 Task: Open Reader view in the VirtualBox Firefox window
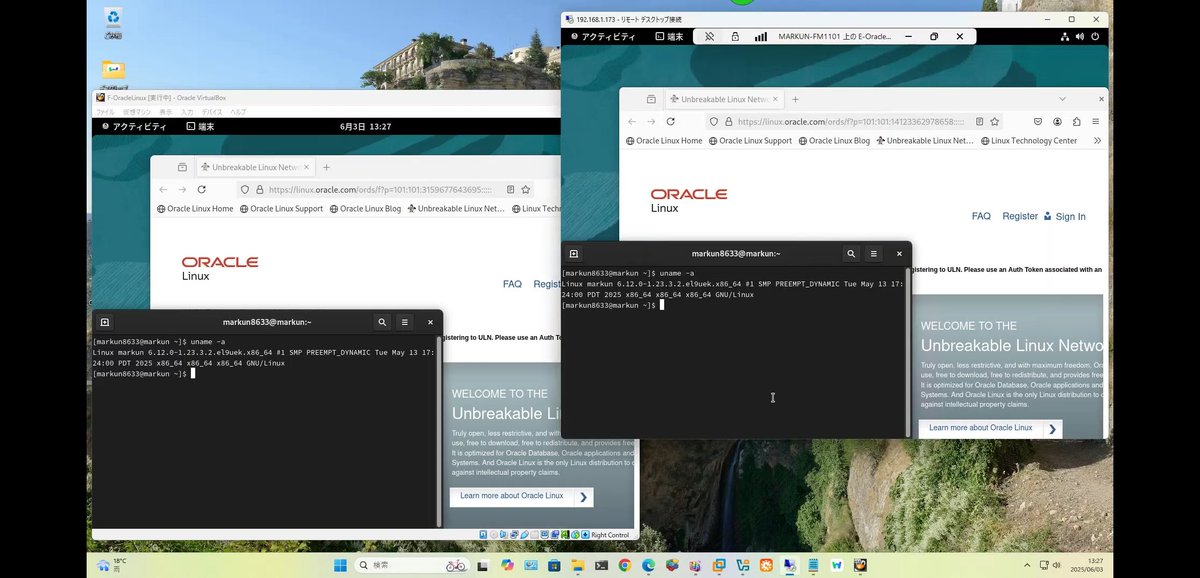coord(509,189)
